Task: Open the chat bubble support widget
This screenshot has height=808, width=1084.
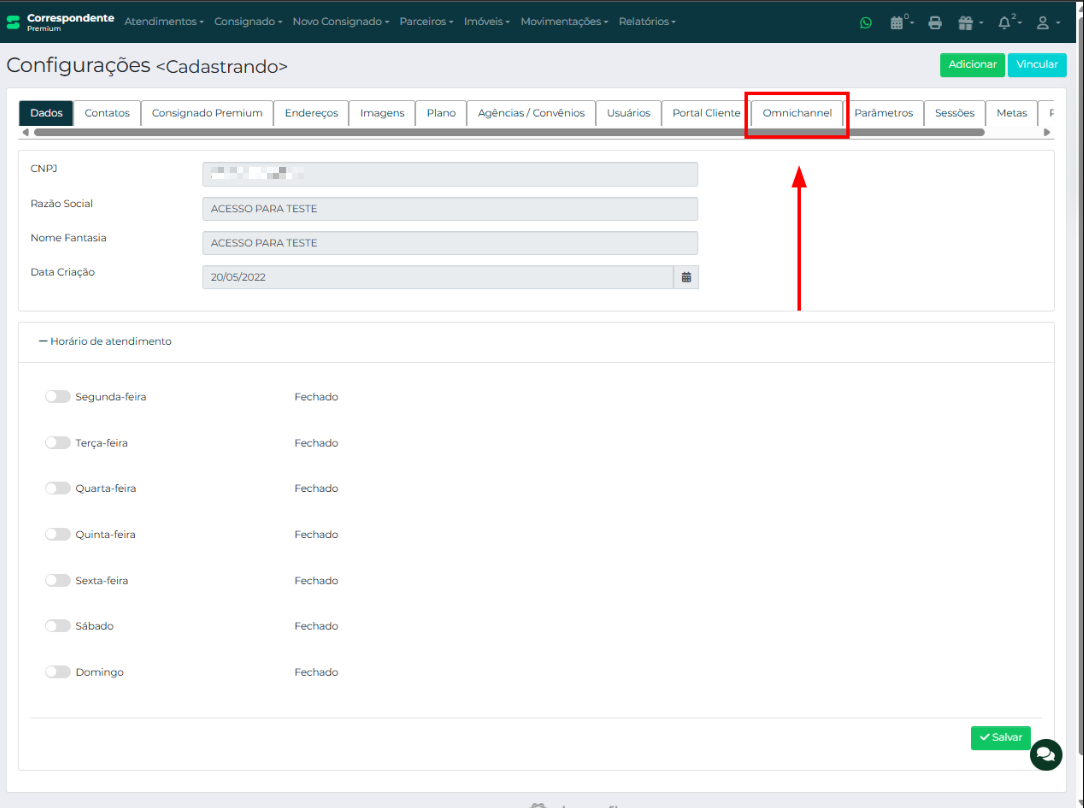Action: click(x=1046, y=754)
